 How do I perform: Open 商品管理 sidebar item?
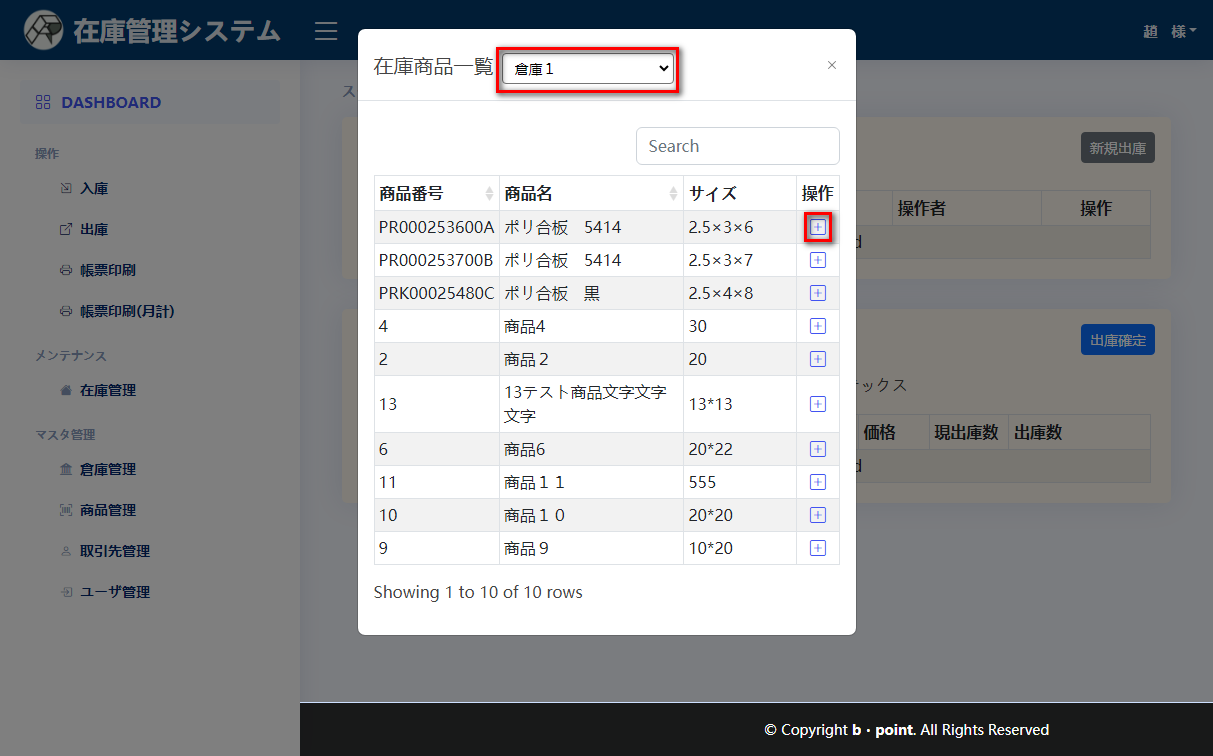point(108,510)
